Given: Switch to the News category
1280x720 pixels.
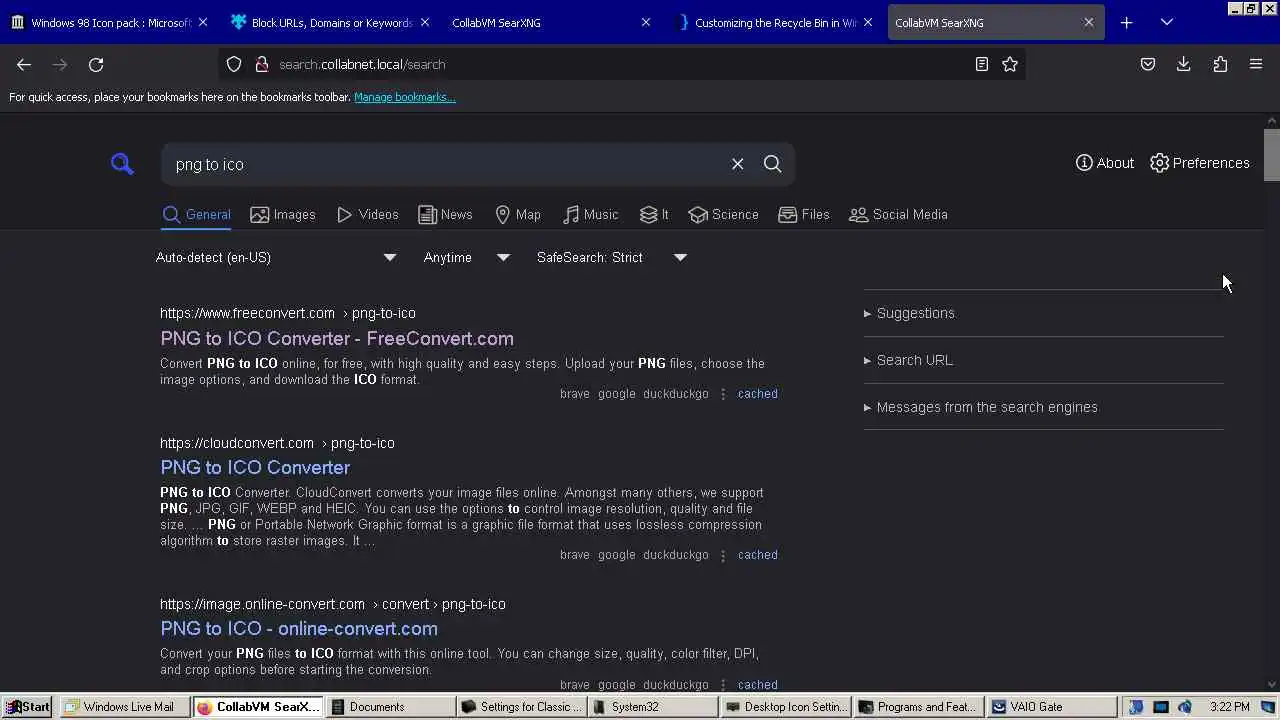Looking at the screenshot, I should [445, 214].
